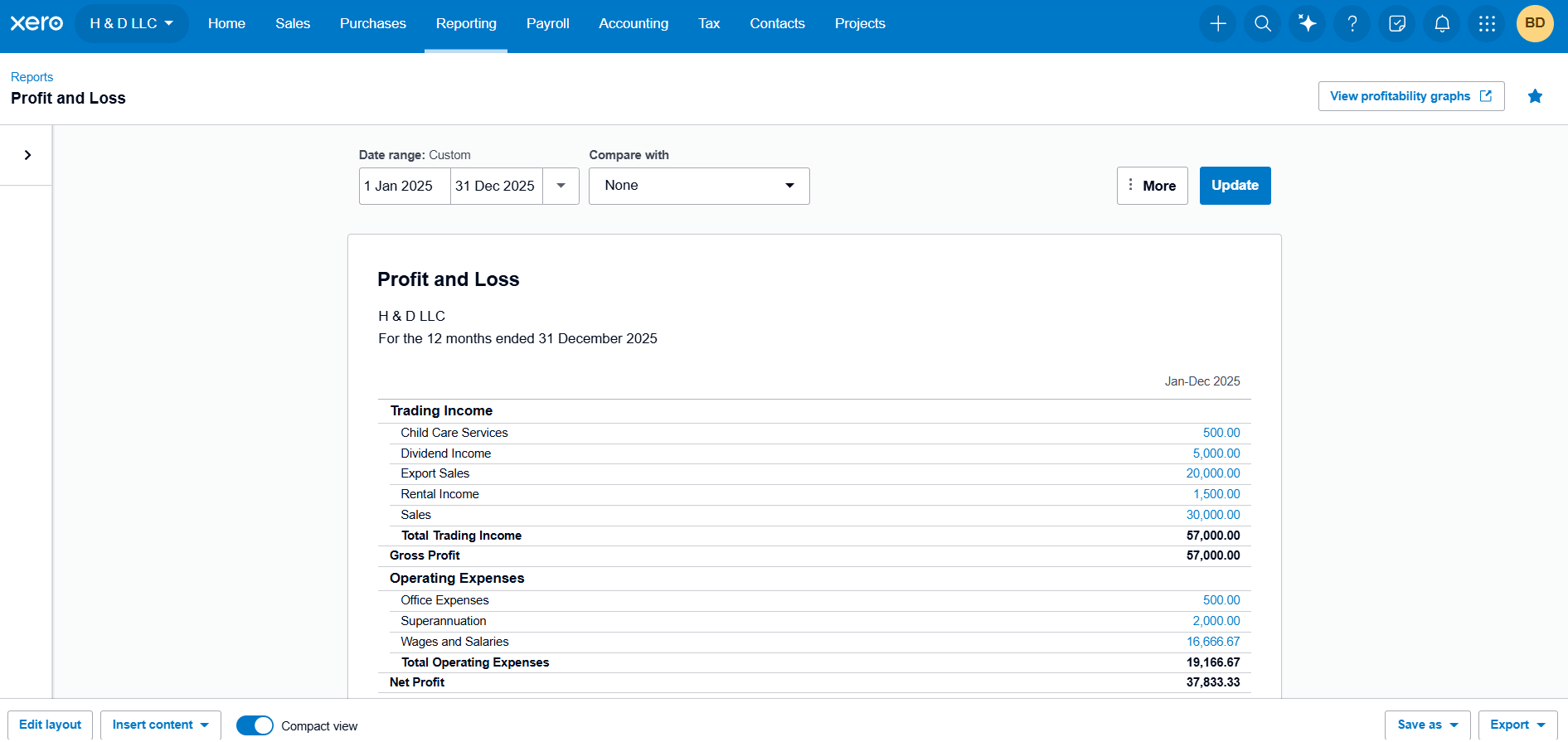Open the Sales menu

point(293,23)
